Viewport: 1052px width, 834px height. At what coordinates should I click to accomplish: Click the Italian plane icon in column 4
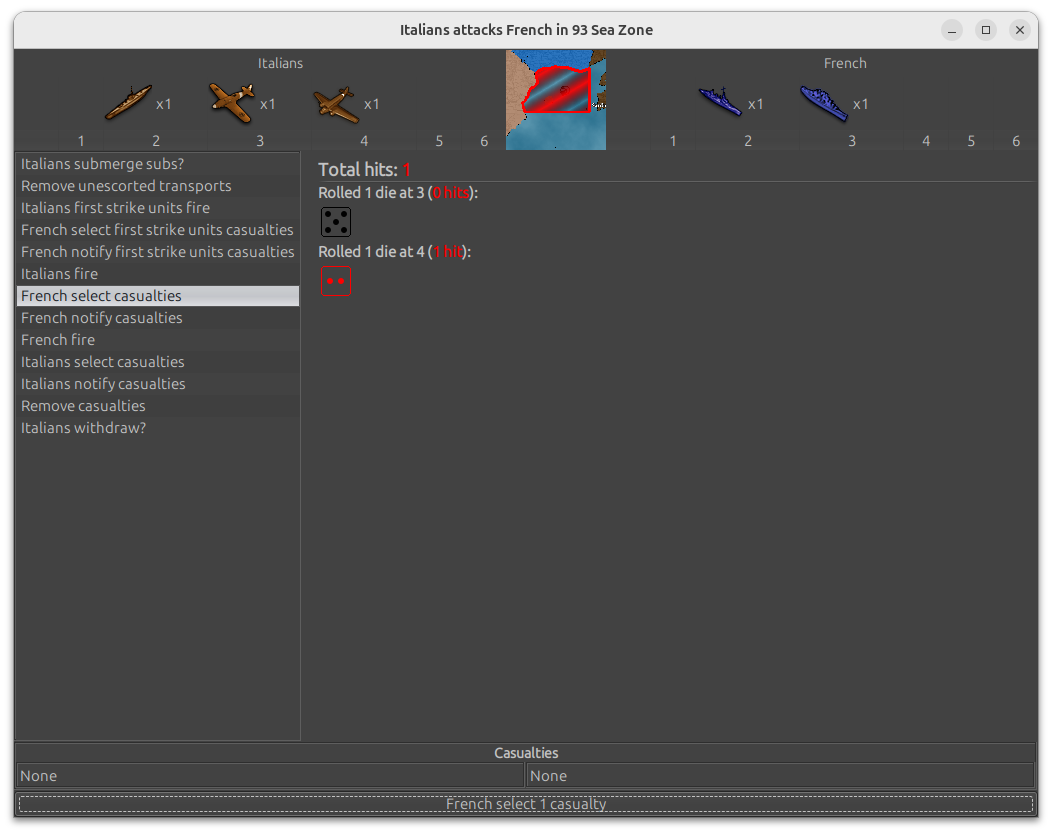336,103
